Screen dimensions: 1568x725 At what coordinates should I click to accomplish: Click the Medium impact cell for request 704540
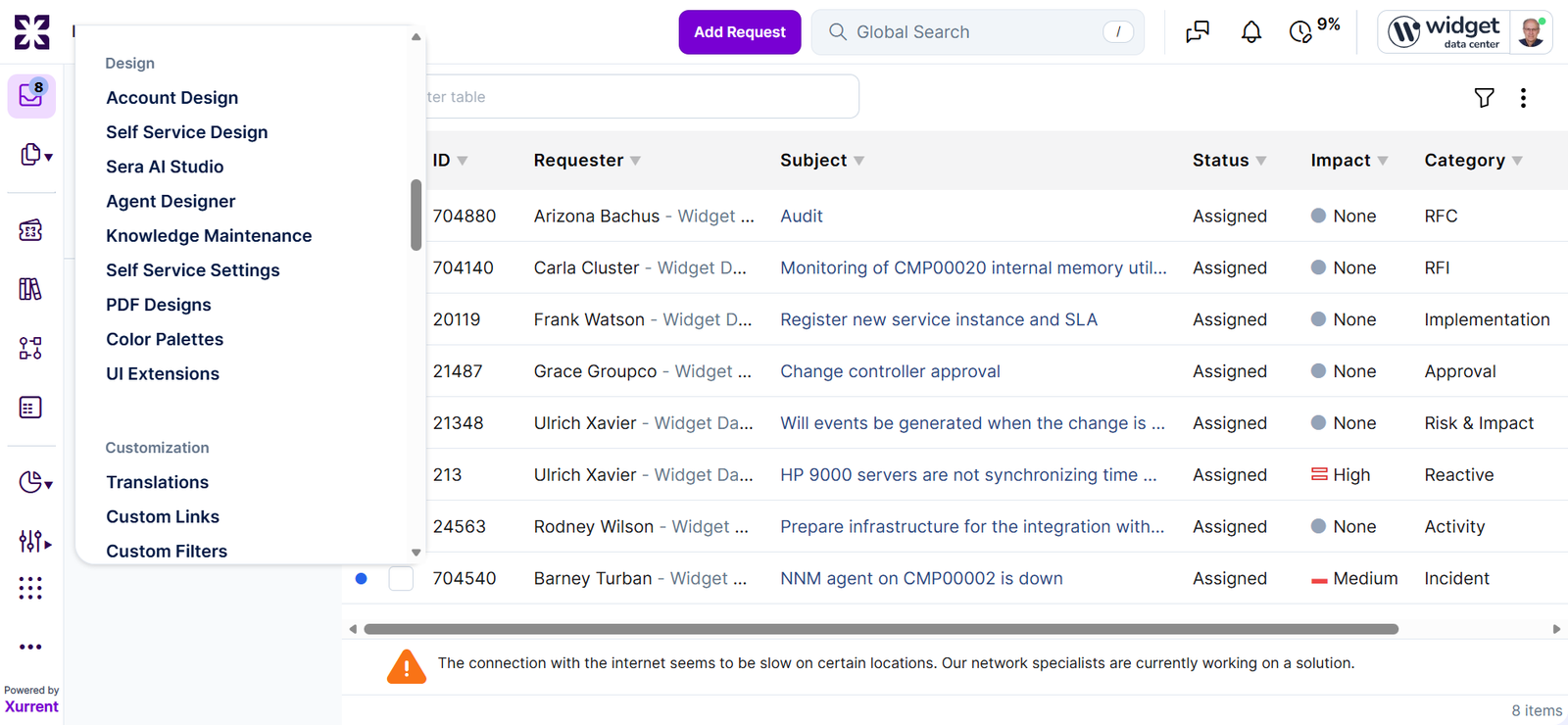[x=1354, y=578]
